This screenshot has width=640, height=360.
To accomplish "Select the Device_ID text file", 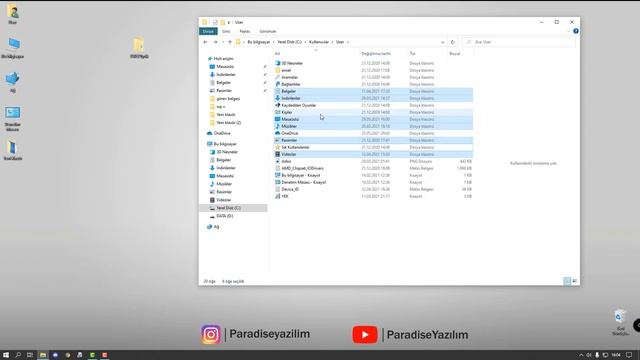I will tap(374, 189).
